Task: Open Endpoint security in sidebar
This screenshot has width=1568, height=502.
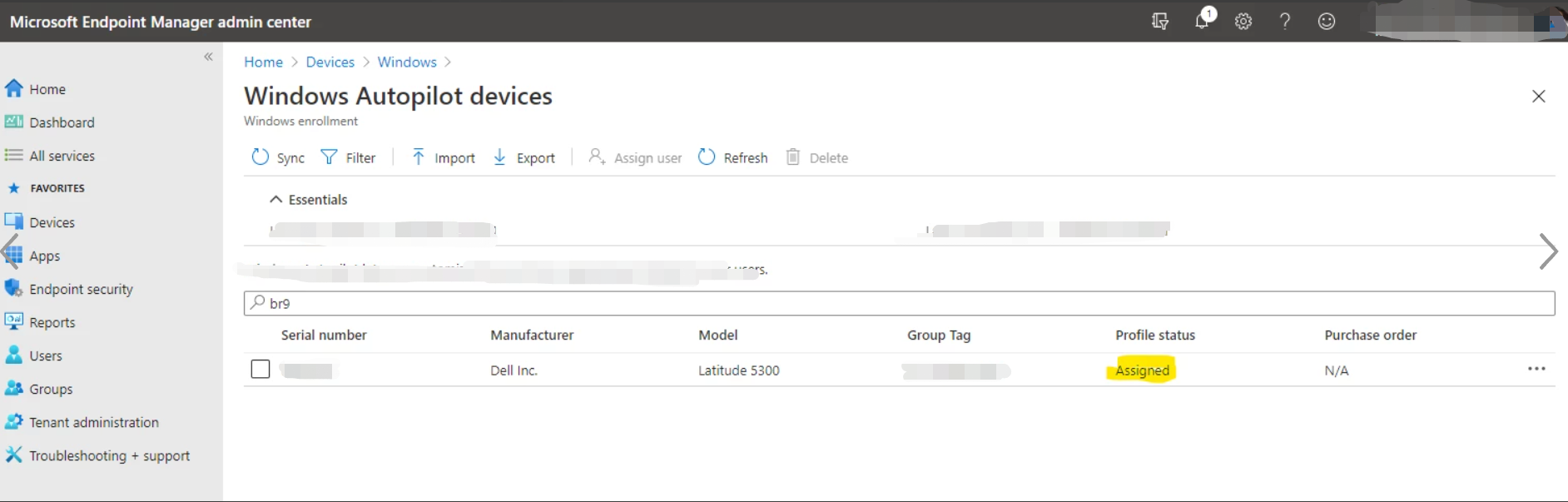Action: pyautogui.click(x=81, y=289)
